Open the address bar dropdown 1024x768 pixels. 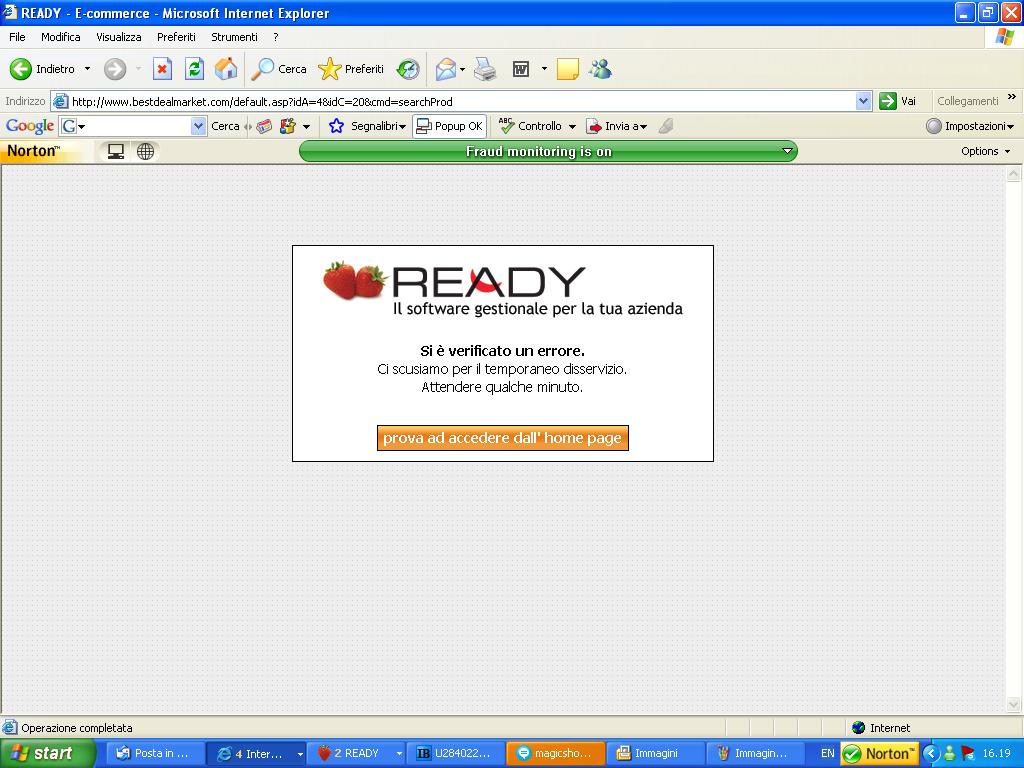pos(863,101)
